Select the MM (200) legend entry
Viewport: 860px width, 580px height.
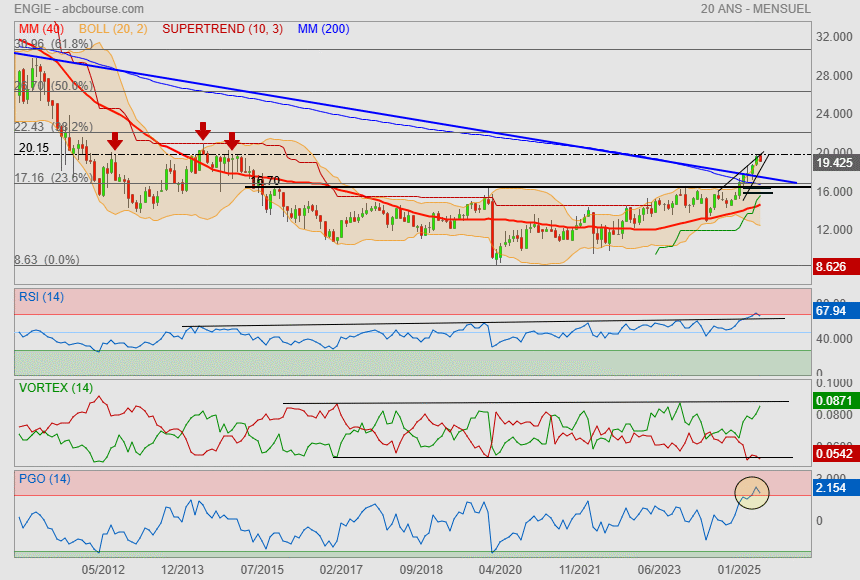323,29
